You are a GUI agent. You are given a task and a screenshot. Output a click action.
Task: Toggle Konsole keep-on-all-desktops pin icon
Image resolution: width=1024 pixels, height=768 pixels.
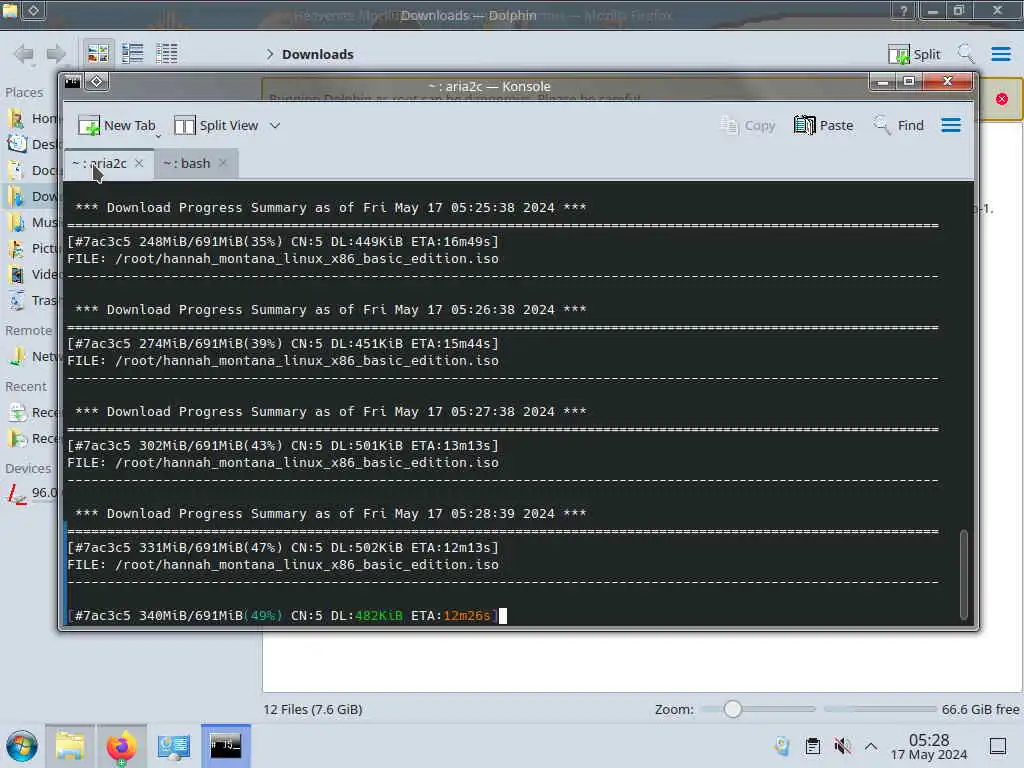tap(97, 82)
